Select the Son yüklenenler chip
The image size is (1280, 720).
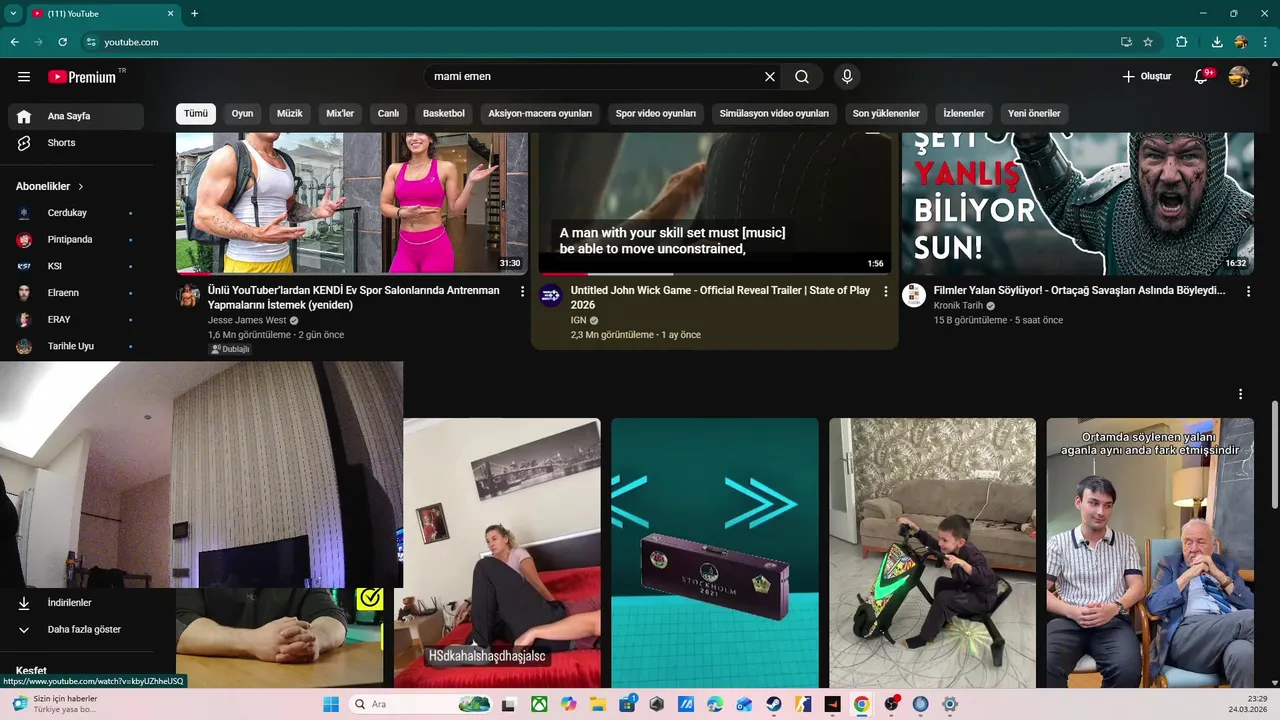coord(886,113)
